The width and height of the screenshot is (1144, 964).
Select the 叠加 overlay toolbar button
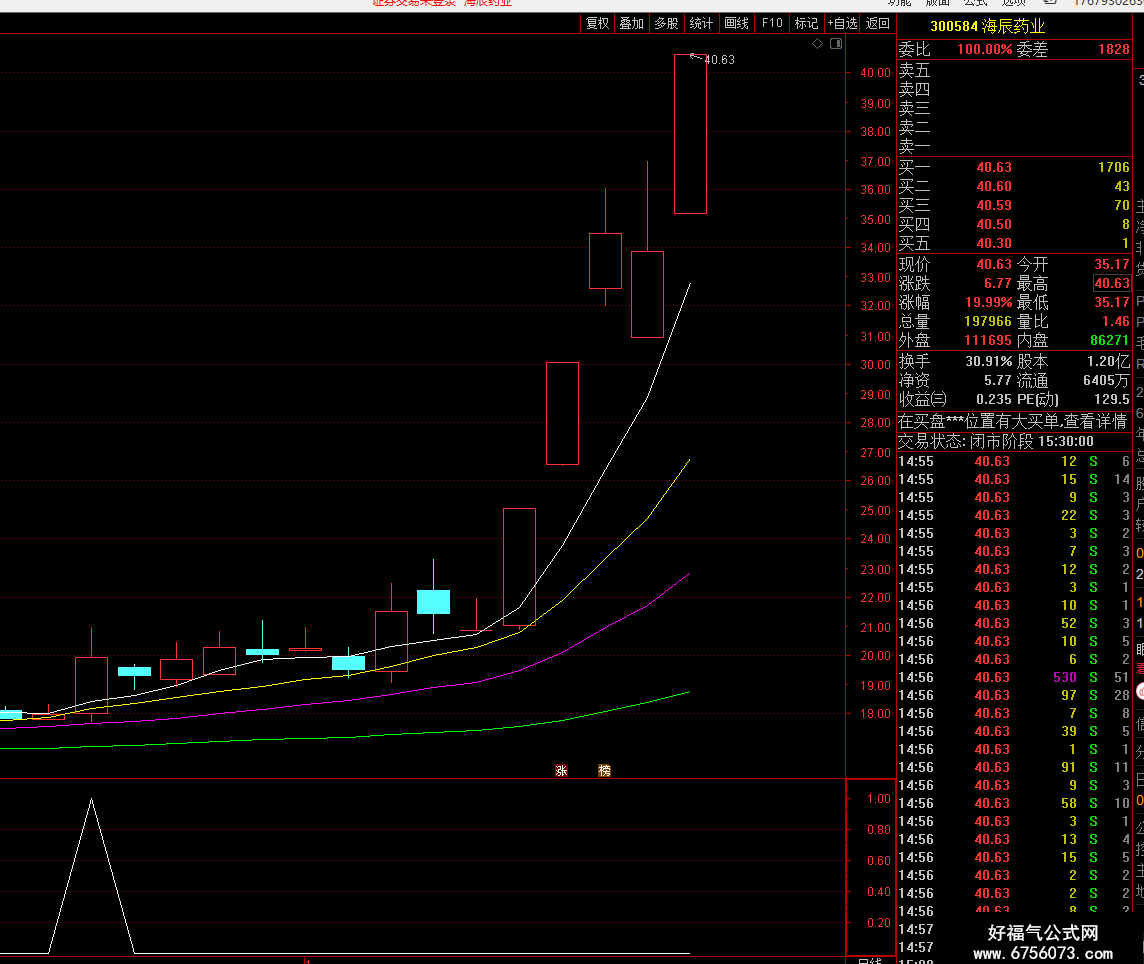pyautogui.click(x=632, y=23)
